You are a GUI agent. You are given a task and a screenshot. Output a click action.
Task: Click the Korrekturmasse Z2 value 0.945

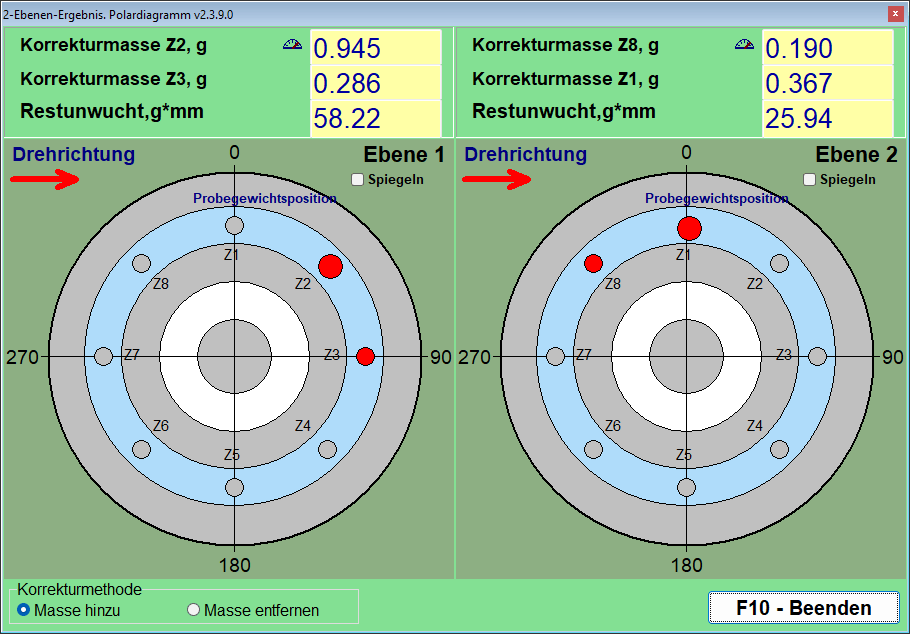(x=375, y=48)
